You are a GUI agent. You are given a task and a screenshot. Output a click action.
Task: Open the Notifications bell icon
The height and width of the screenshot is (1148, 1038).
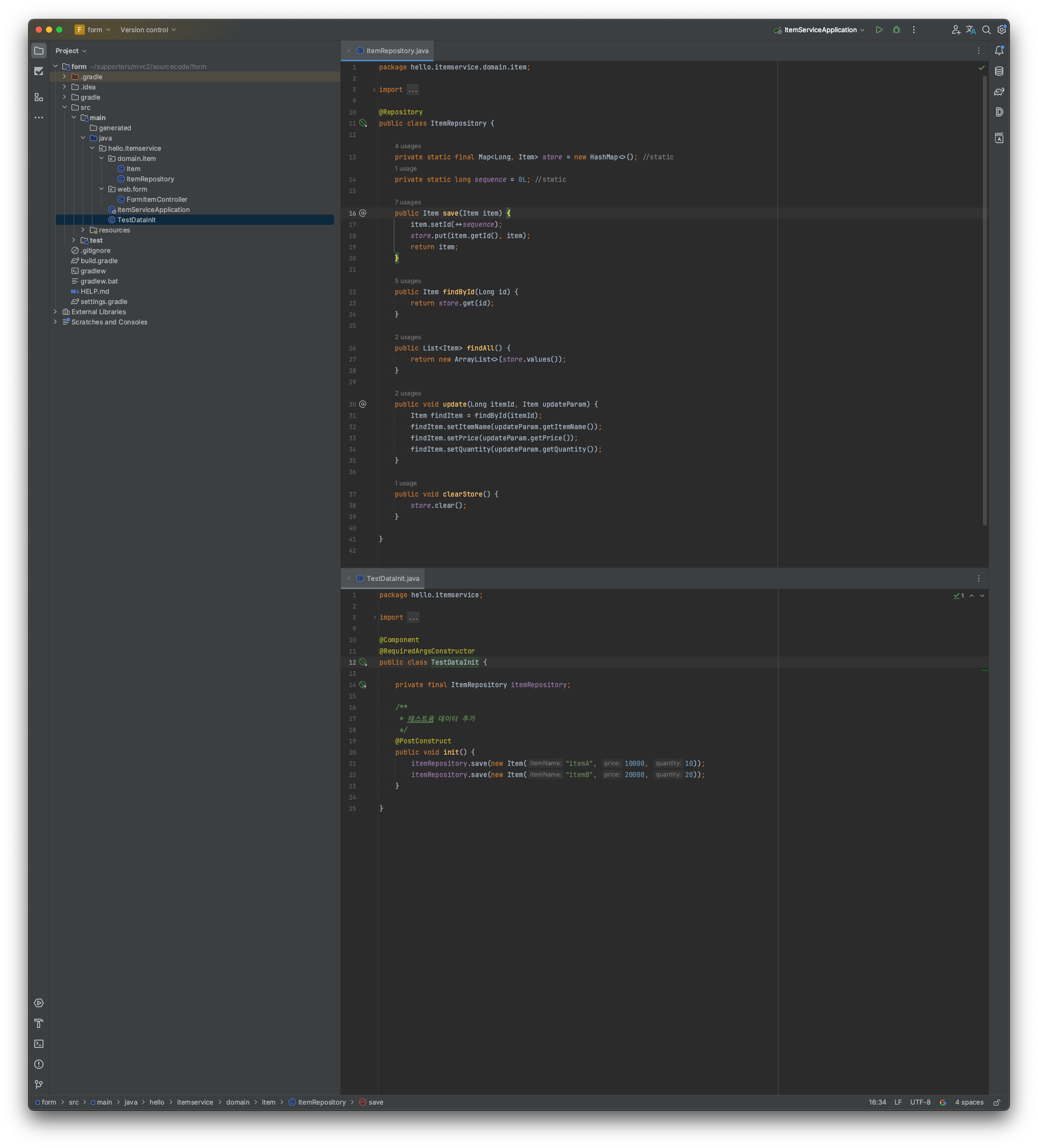coord(999,51)
